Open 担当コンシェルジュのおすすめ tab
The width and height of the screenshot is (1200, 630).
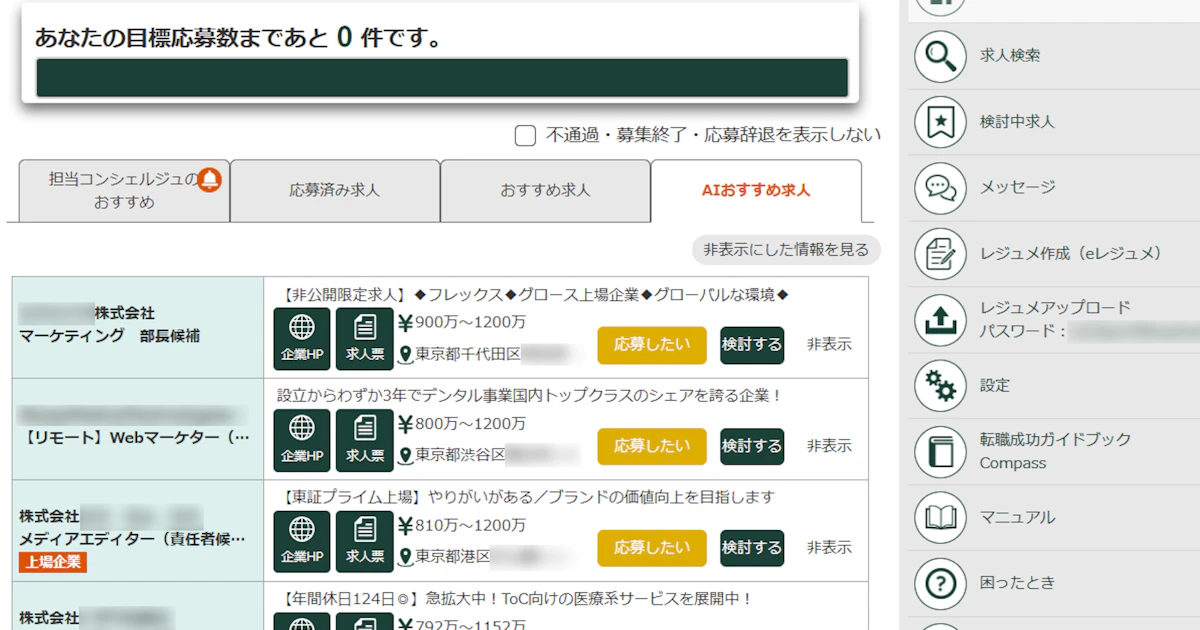click(124, 190)
